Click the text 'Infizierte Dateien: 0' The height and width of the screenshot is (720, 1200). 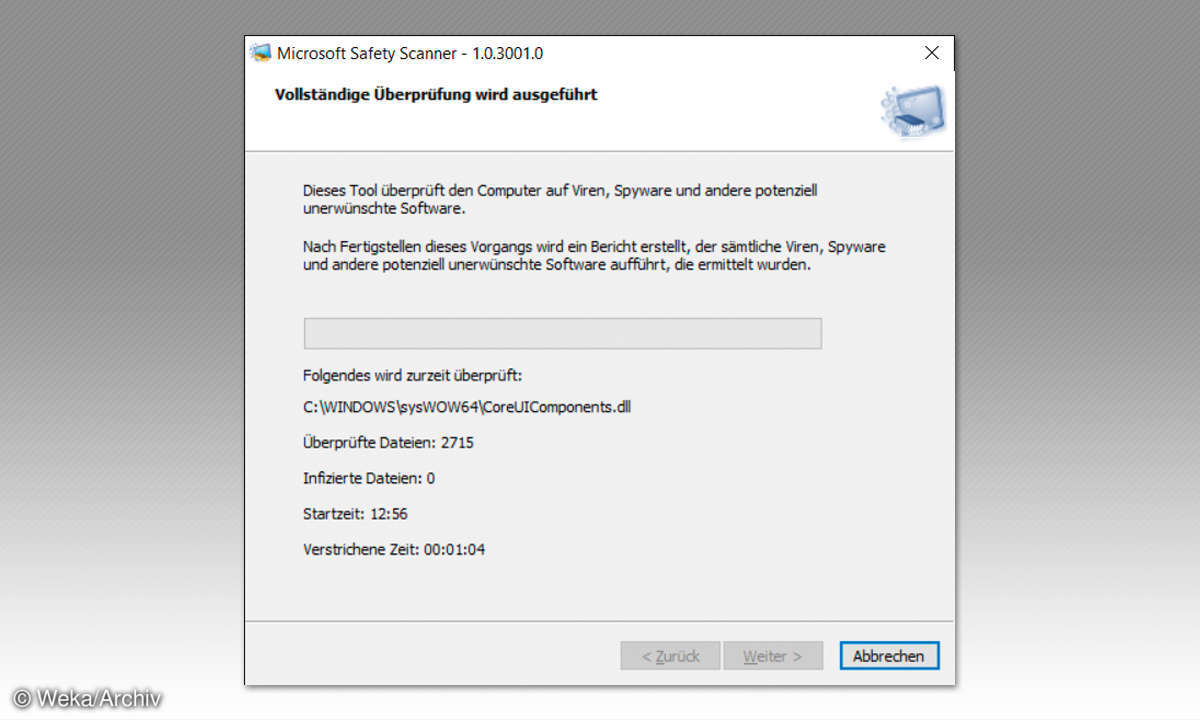point(369,478)
